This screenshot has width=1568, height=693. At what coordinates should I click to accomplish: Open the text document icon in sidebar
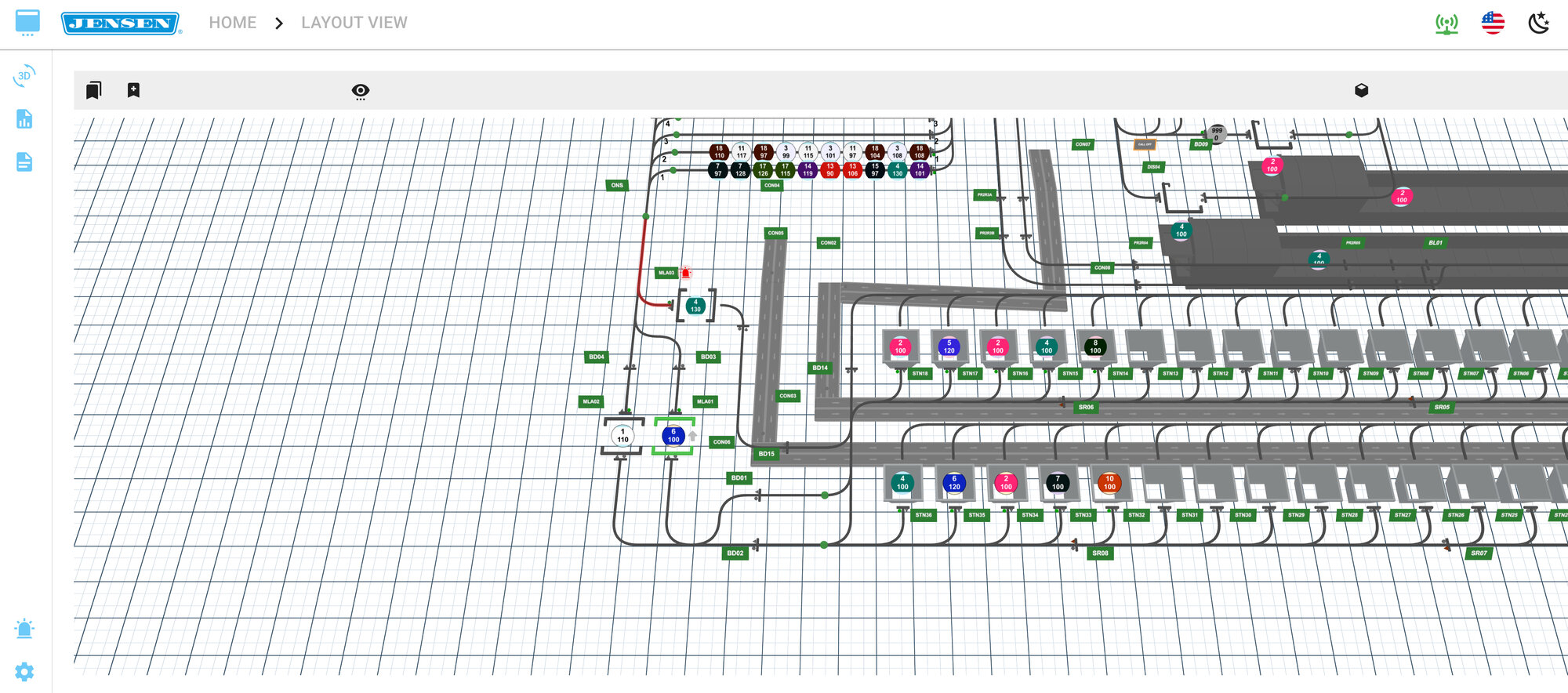pos(24,162)
